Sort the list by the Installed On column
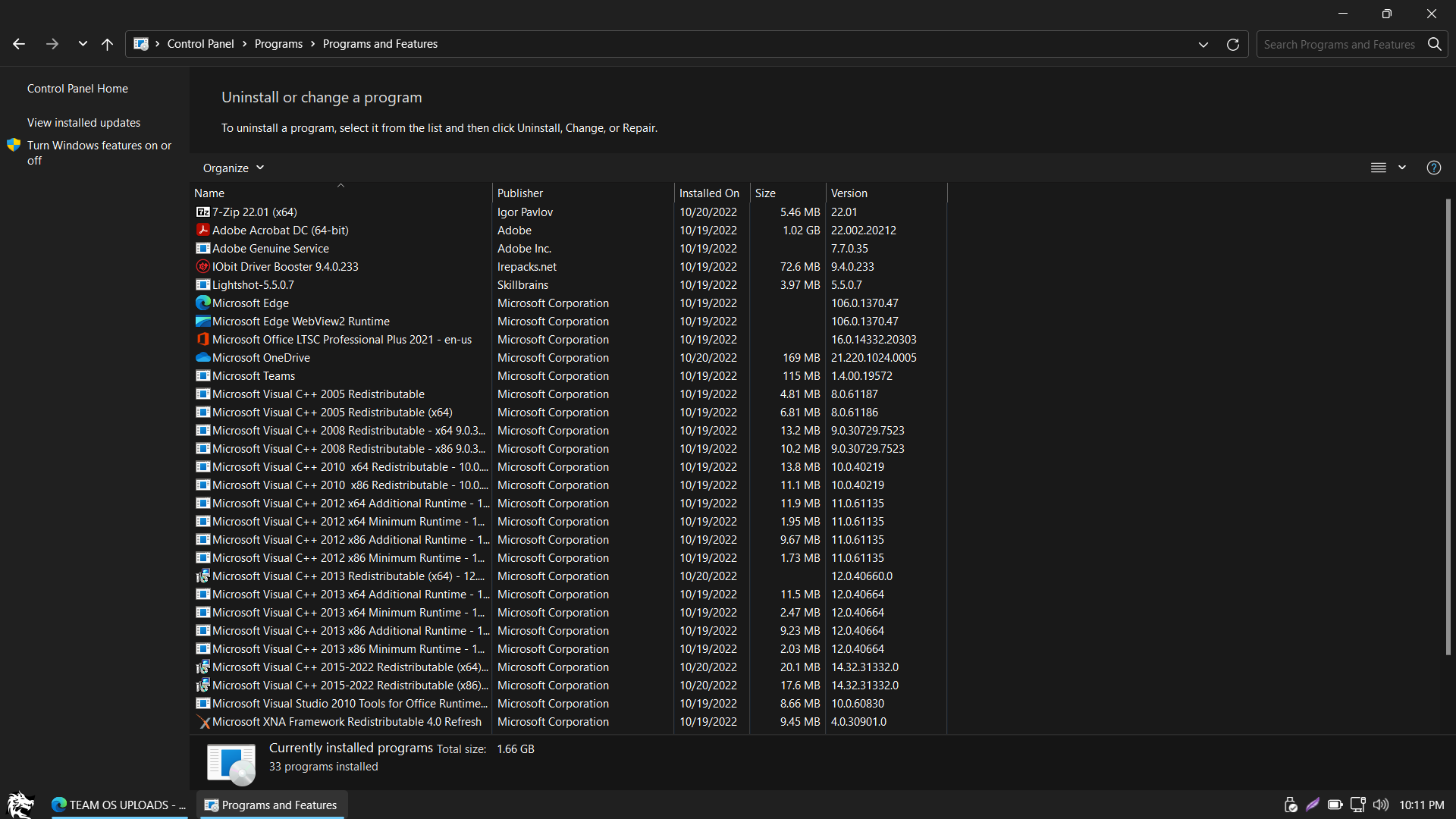The width and height of the screenshot is (1456, 819). point(709,193)
